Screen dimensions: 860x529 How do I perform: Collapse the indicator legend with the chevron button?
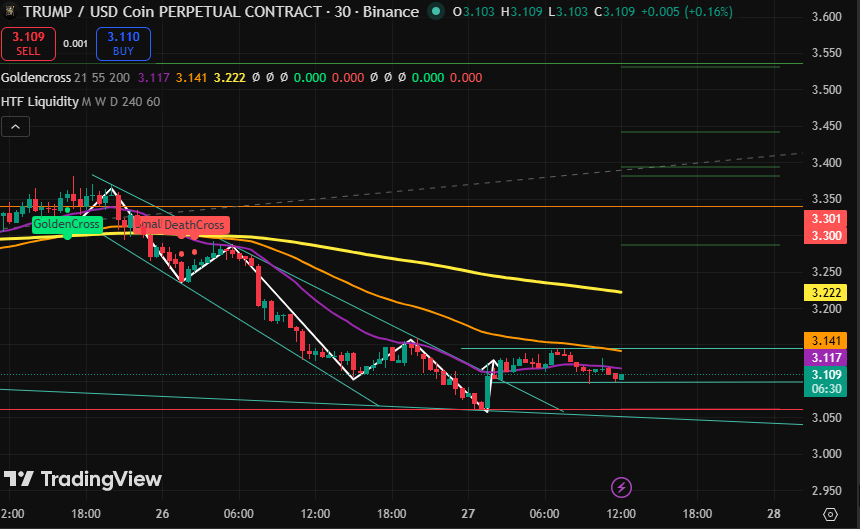(x=15, y=127)
